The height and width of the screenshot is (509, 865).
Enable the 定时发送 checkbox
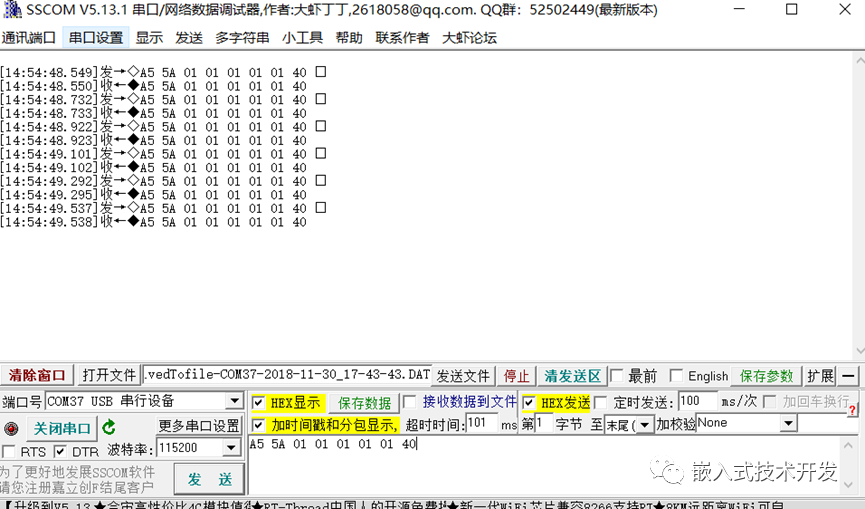coord(601,402)
